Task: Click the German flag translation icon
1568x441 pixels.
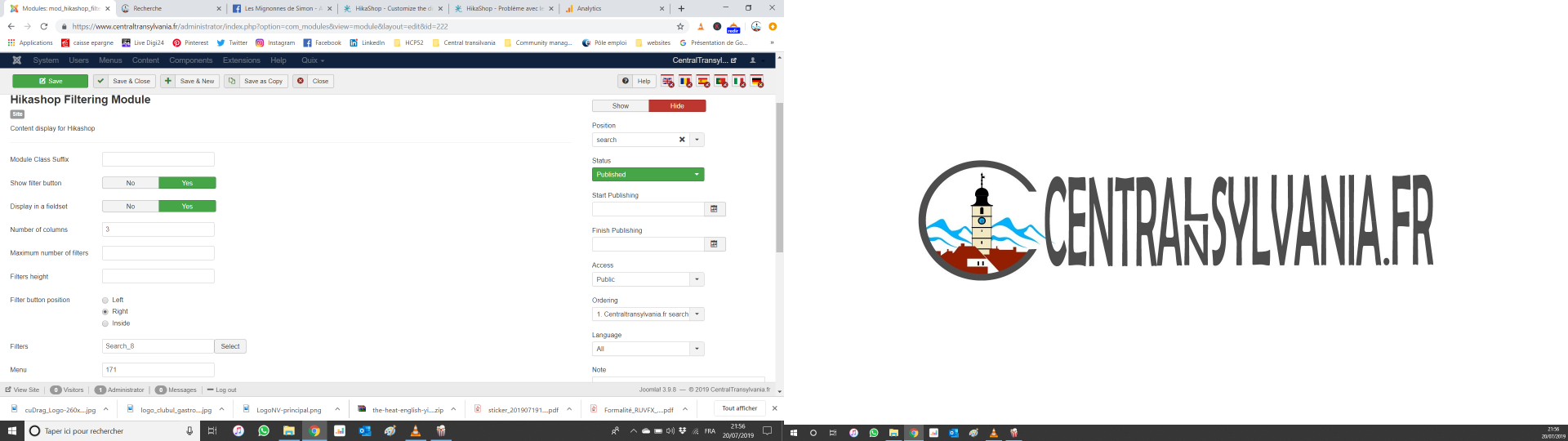Action: (757, 81)
